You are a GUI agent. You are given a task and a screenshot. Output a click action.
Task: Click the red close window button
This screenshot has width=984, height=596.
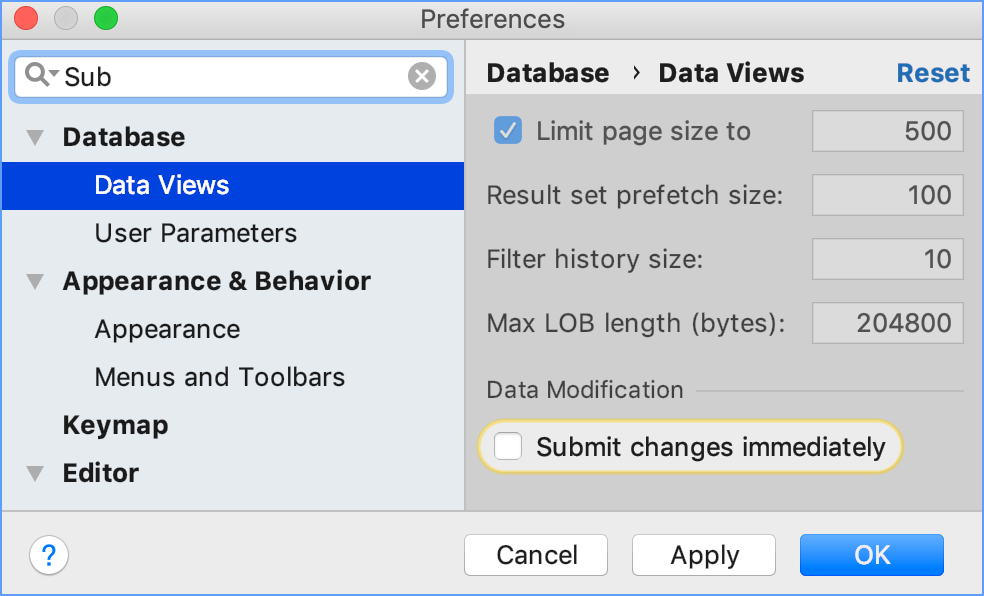click(x=26, y=18)
